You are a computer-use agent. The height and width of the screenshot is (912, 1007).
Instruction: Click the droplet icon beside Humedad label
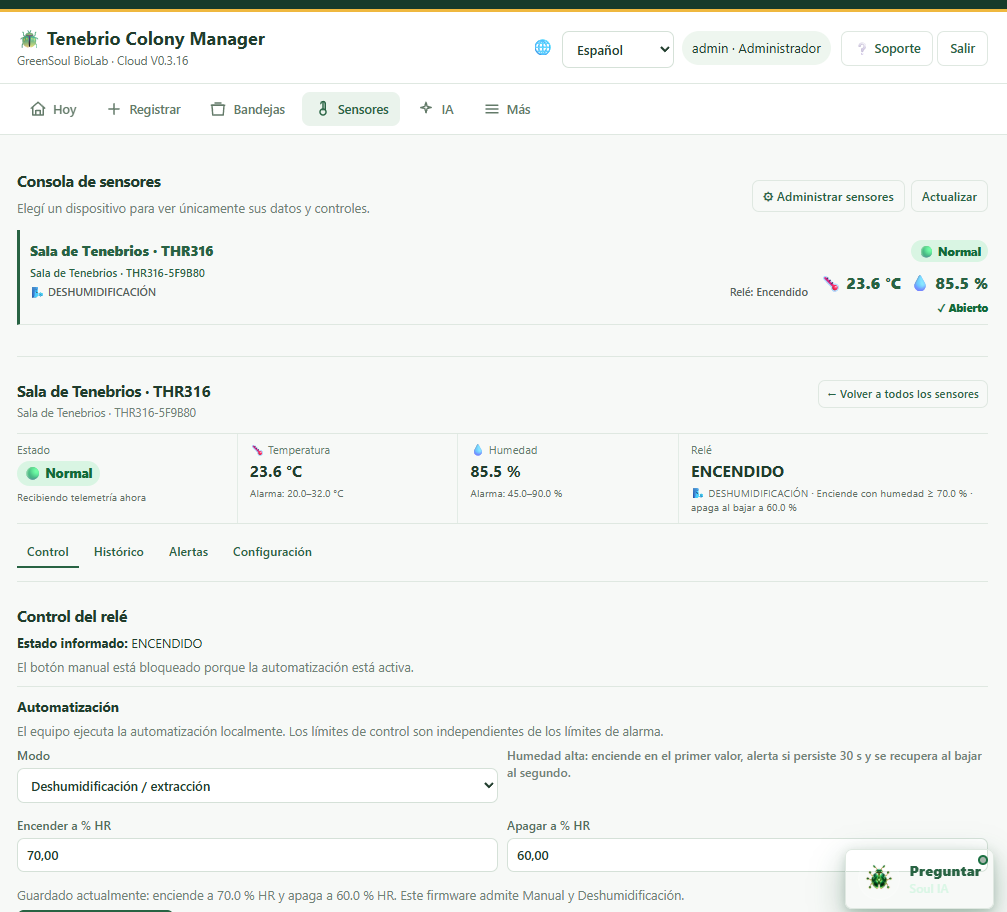coord(478,450)
